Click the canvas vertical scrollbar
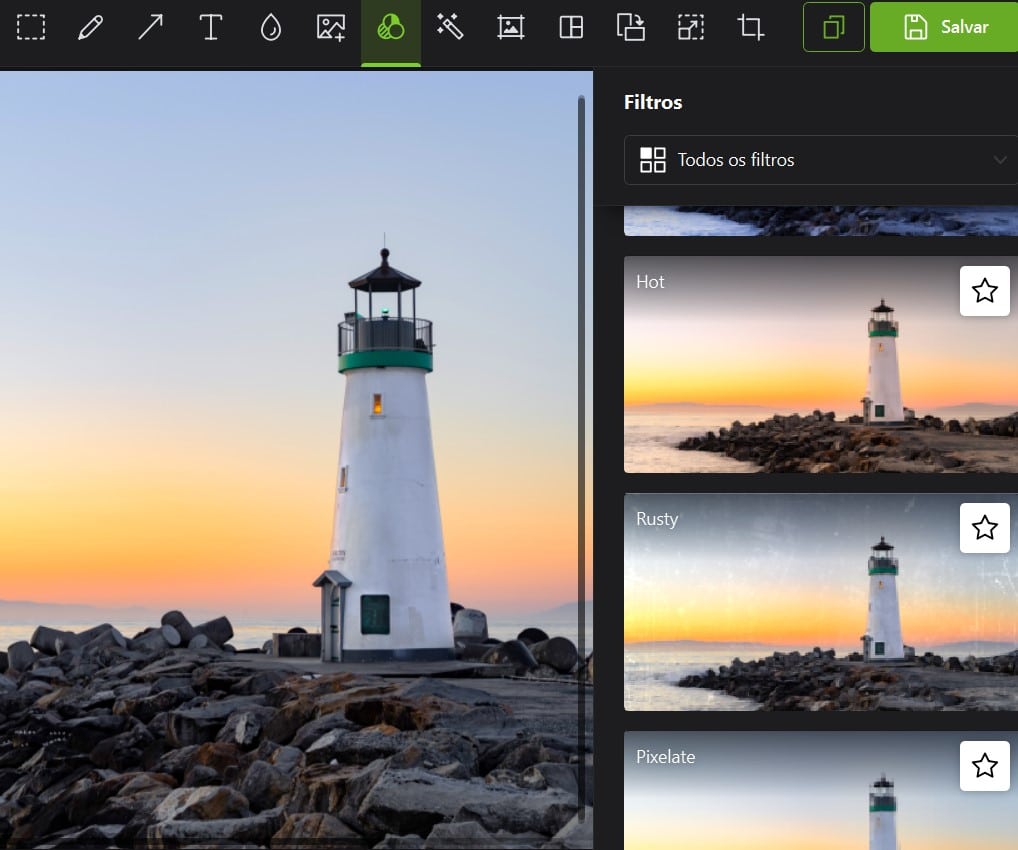The image size is (1018, 850). pyautogui.click(x=581, y=461)
